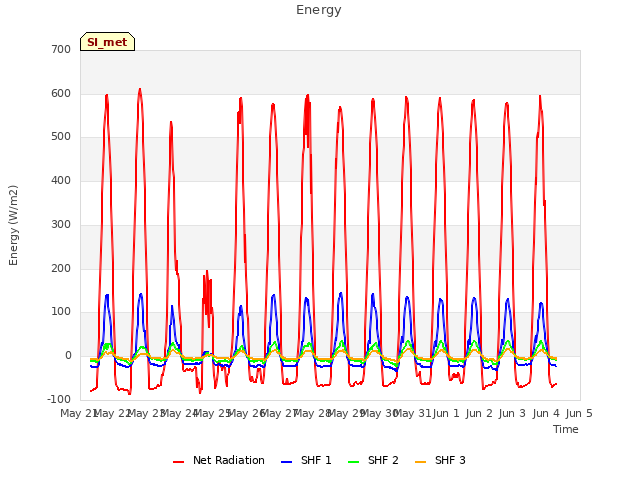Toggle SHF 1 series in legend
The height and width of the screenshot is (480, 640).
pos(306,460)
